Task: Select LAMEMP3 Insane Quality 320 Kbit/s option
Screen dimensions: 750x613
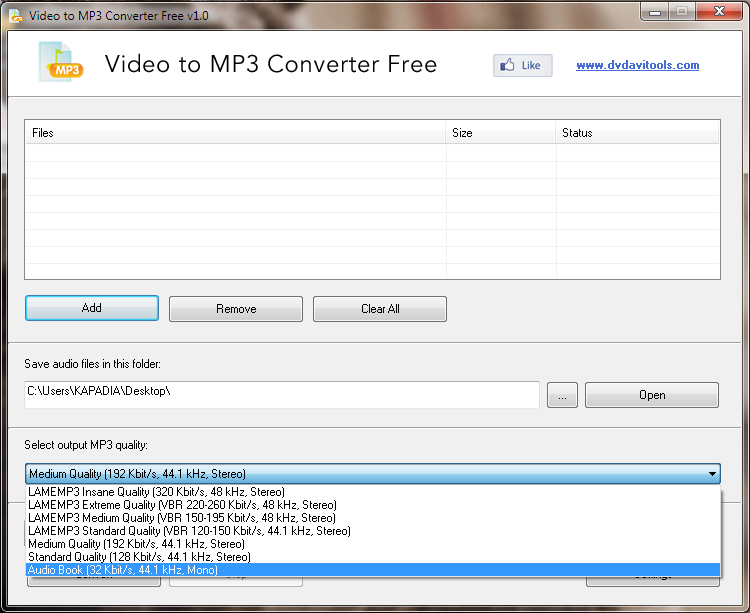Action: coord(373,492)
